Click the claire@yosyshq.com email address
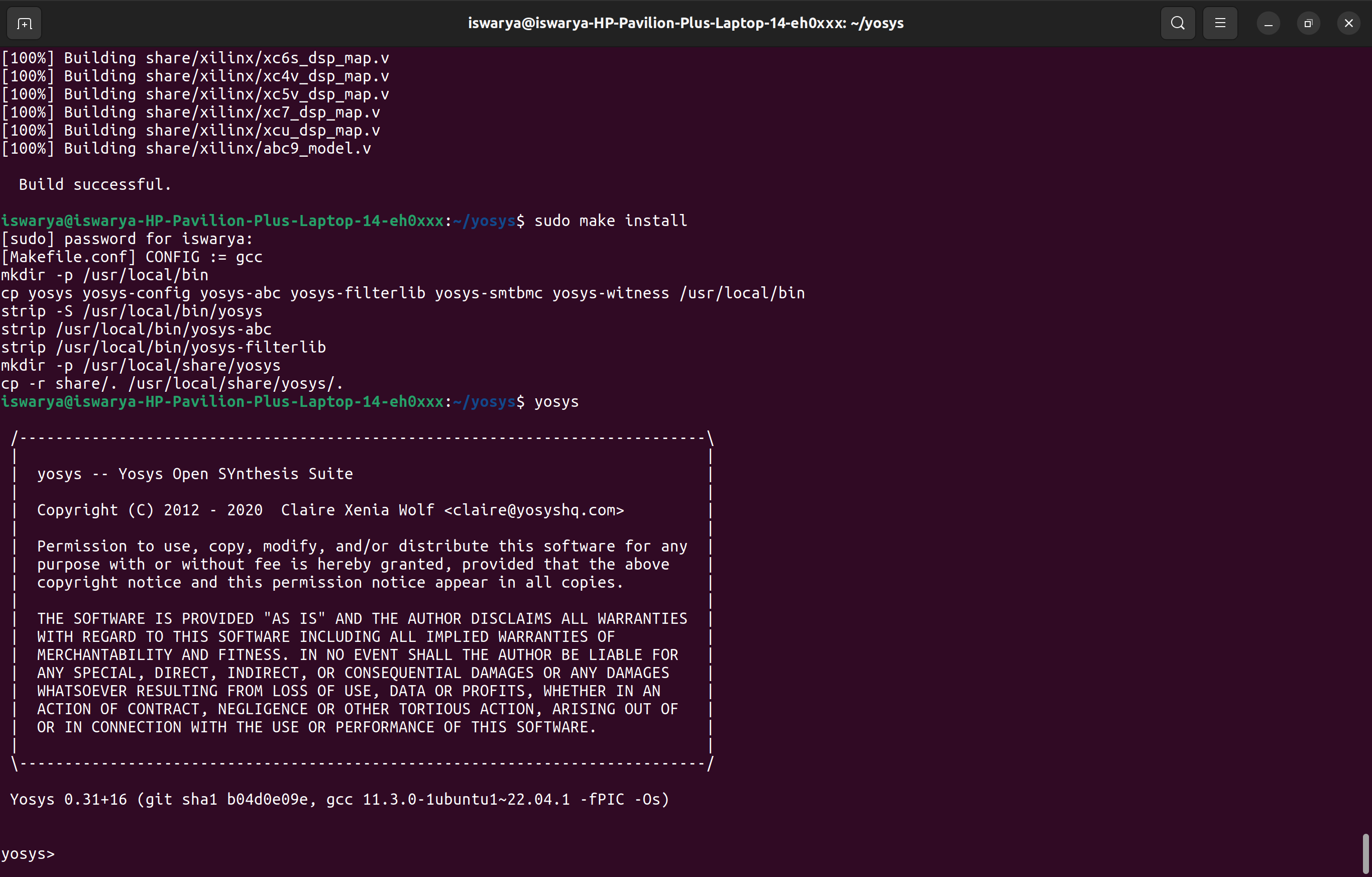This screenshot has height=877, width=1372. point(534,510)
